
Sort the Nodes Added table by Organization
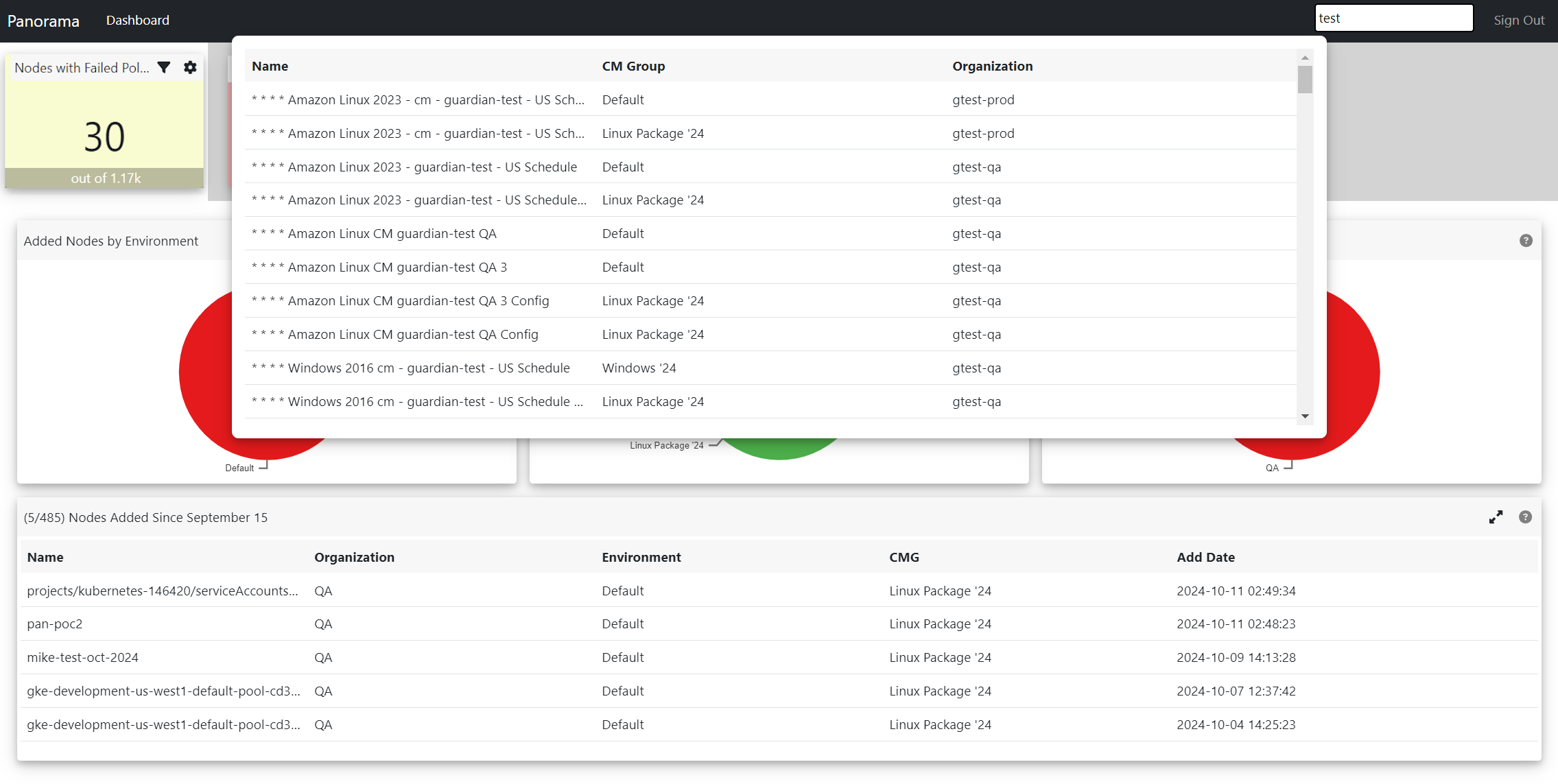coord(354,558)
